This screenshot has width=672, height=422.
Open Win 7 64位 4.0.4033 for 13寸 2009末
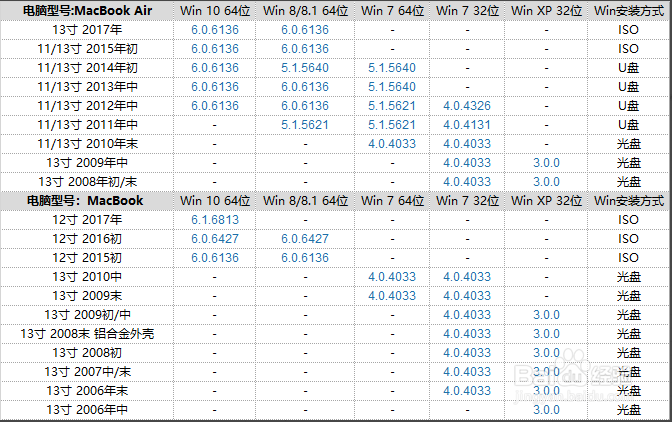[392, 296]
